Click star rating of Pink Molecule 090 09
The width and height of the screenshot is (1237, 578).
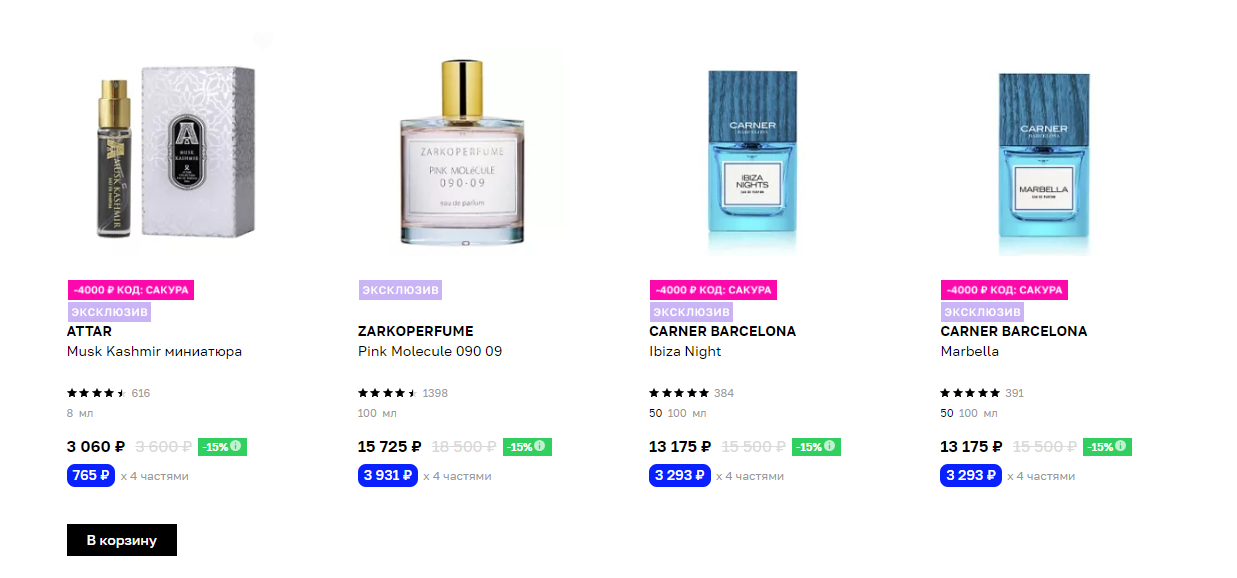387,393
